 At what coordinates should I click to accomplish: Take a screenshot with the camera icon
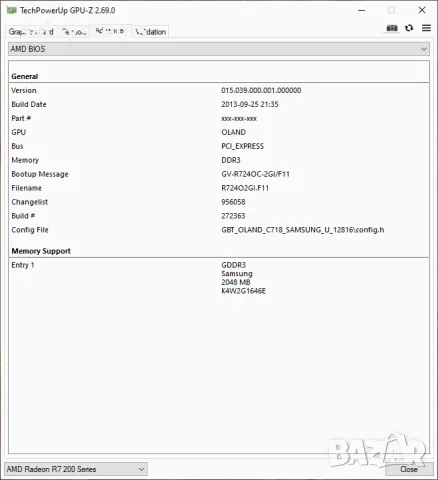392,28
